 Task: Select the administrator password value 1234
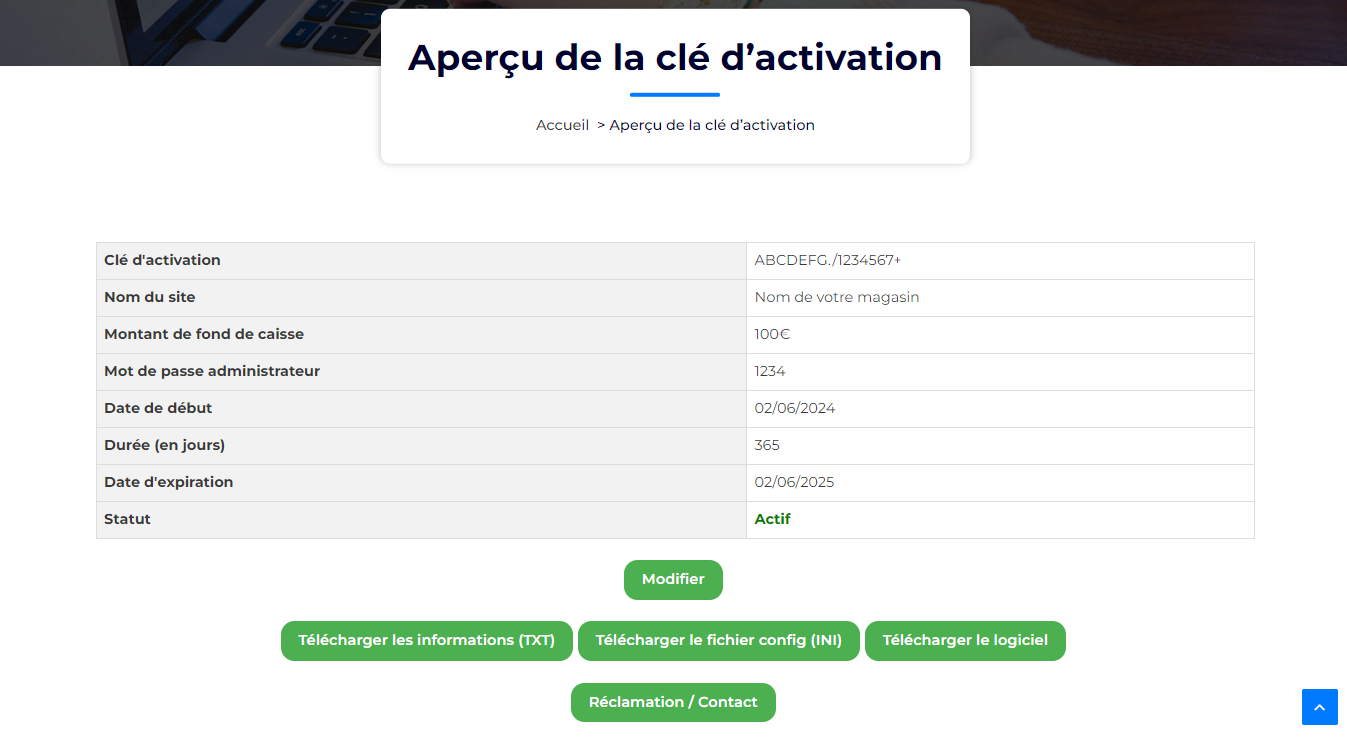coord(767,371)
